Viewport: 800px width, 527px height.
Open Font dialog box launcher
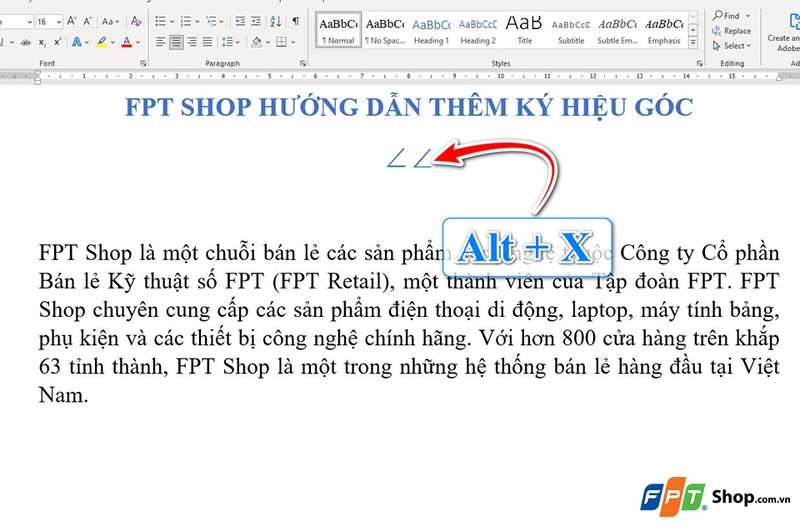[143, 63]
